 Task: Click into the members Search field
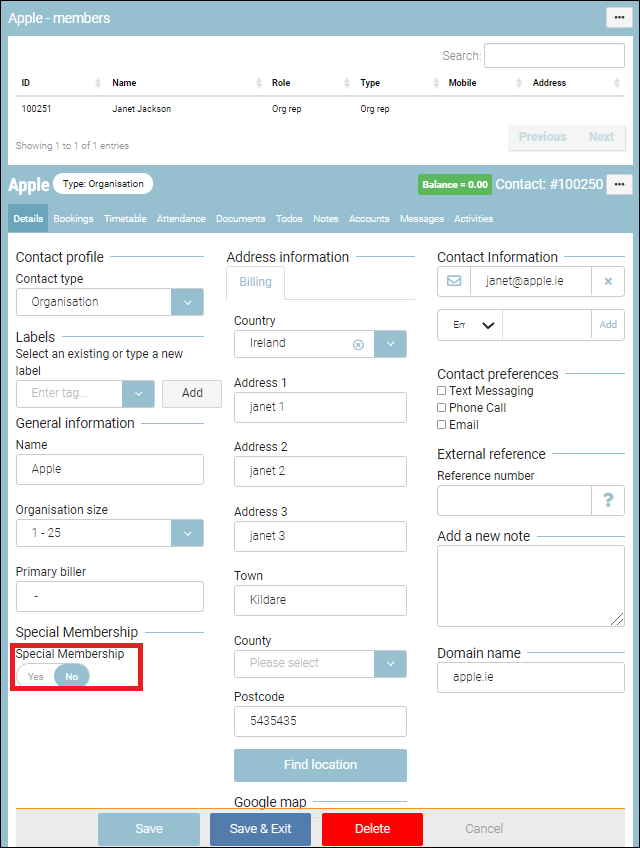pos(554,56)
